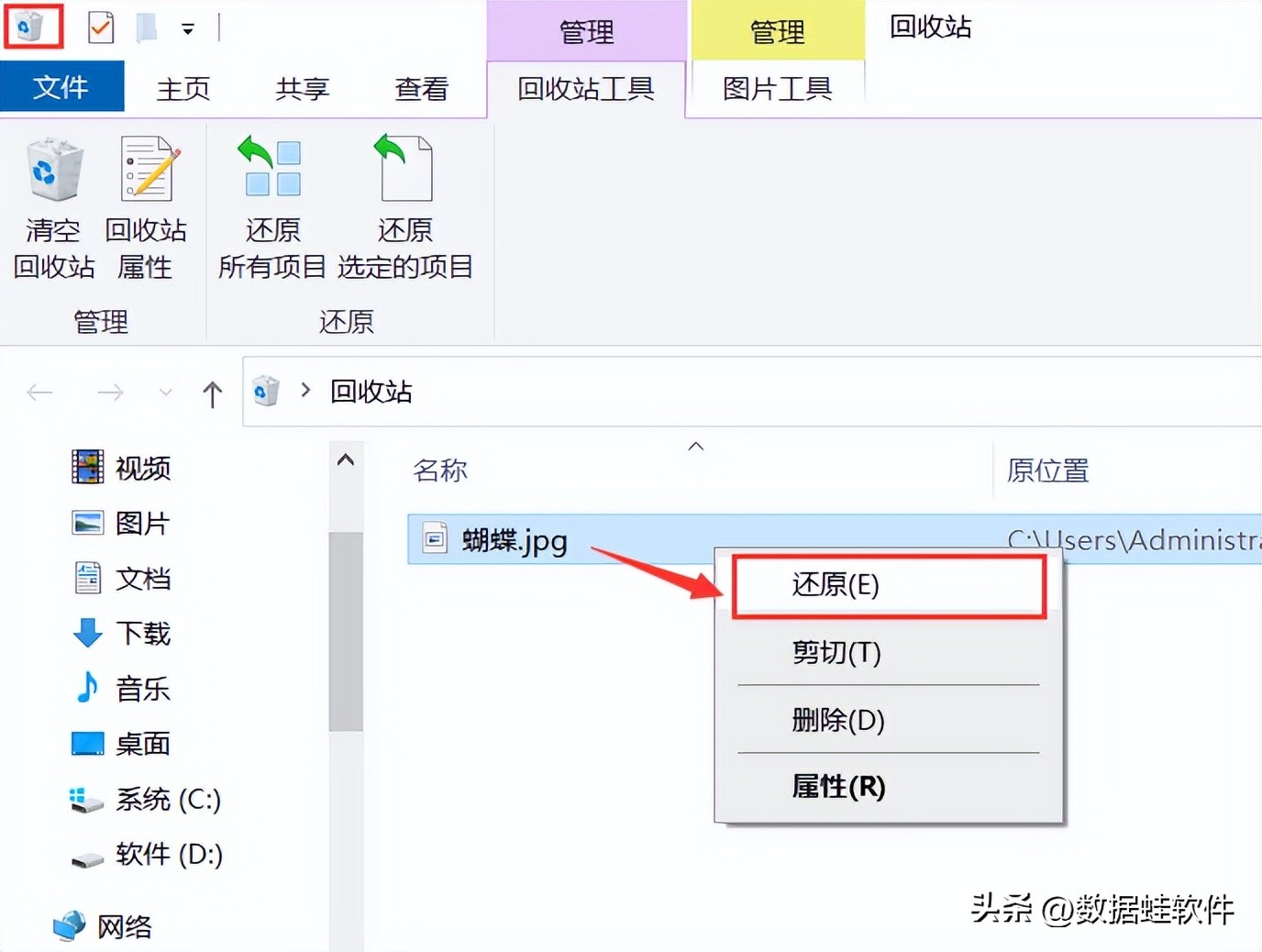Switch to the 查看 ribbon tab

pos(421,88)
